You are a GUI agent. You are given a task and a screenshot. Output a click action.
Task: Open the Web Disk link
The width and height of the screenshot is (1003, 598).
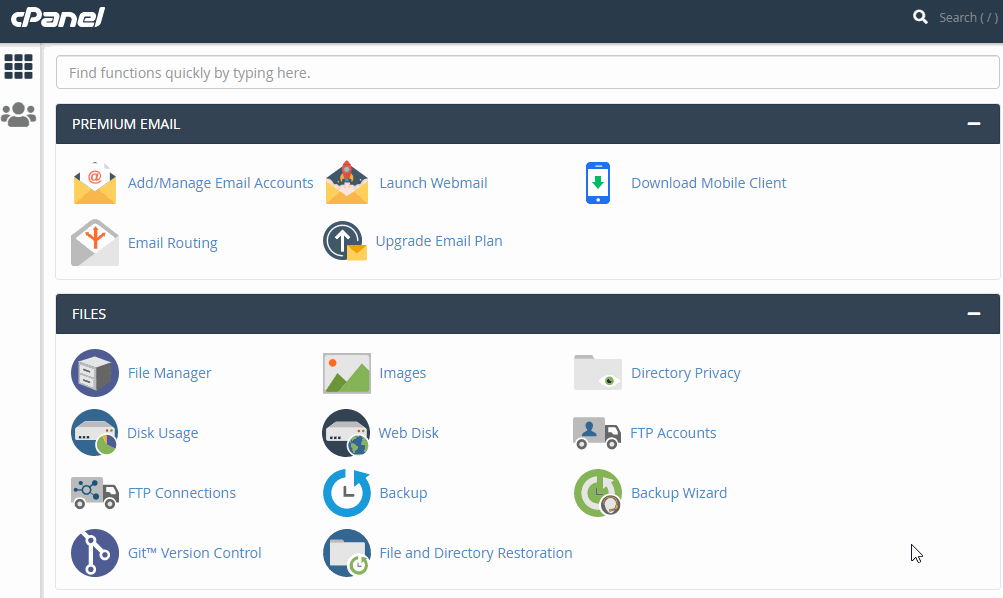click(x=408, y=433)
